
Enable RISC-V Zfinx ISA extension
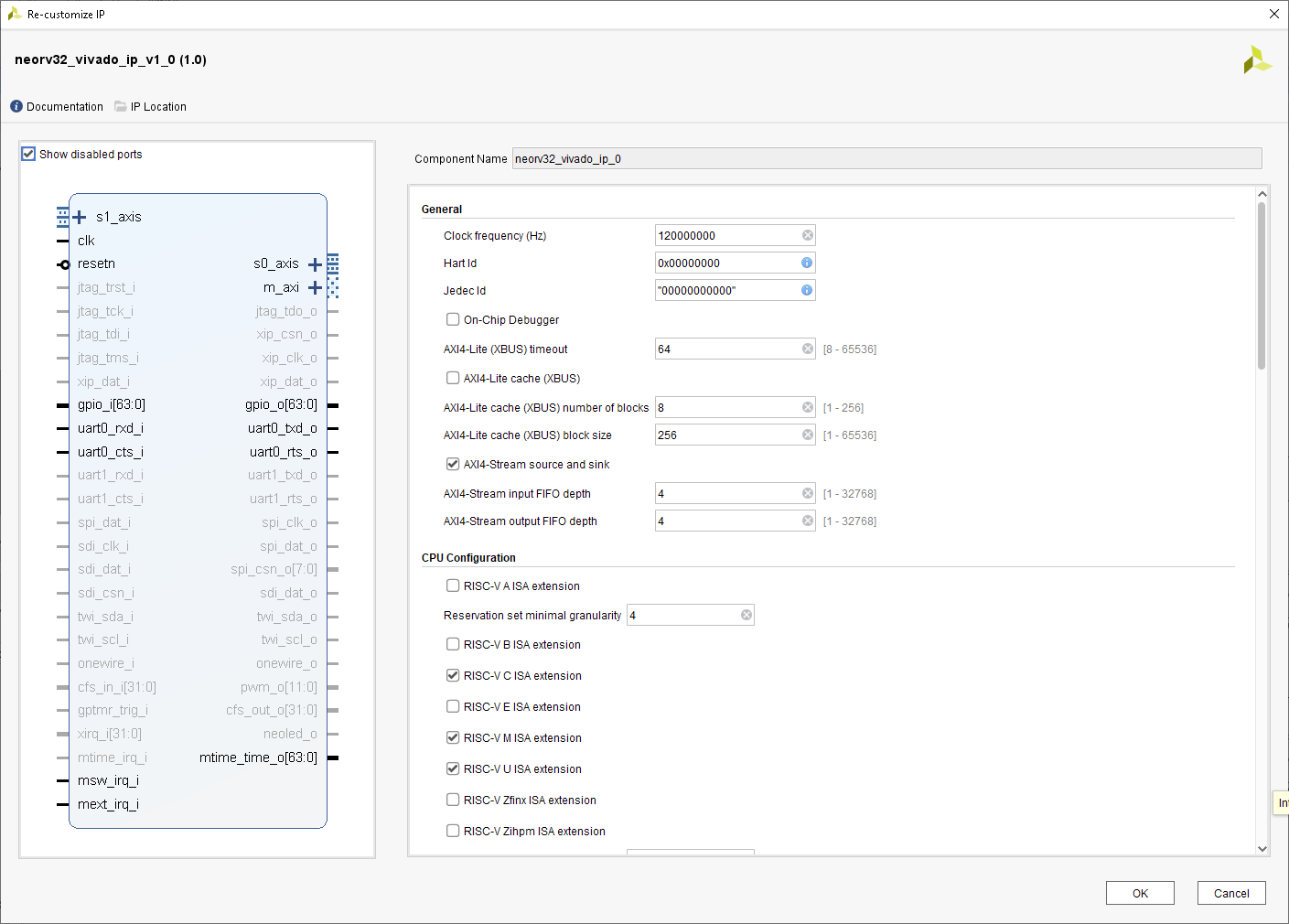pos(453,800)
